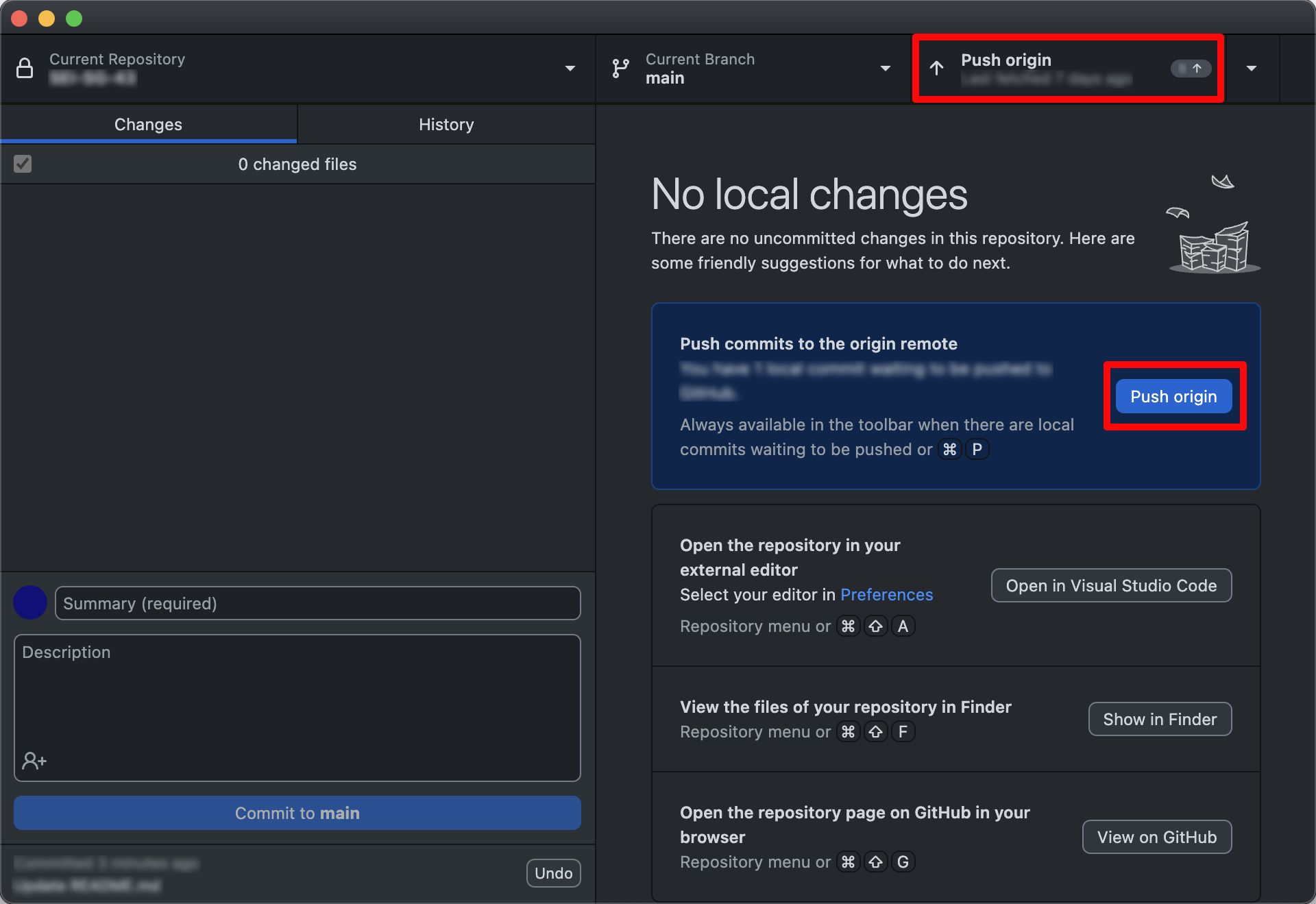Click the repository lock icon
This screenshot has height=904, width=1316.
click(x=25, y=69)
